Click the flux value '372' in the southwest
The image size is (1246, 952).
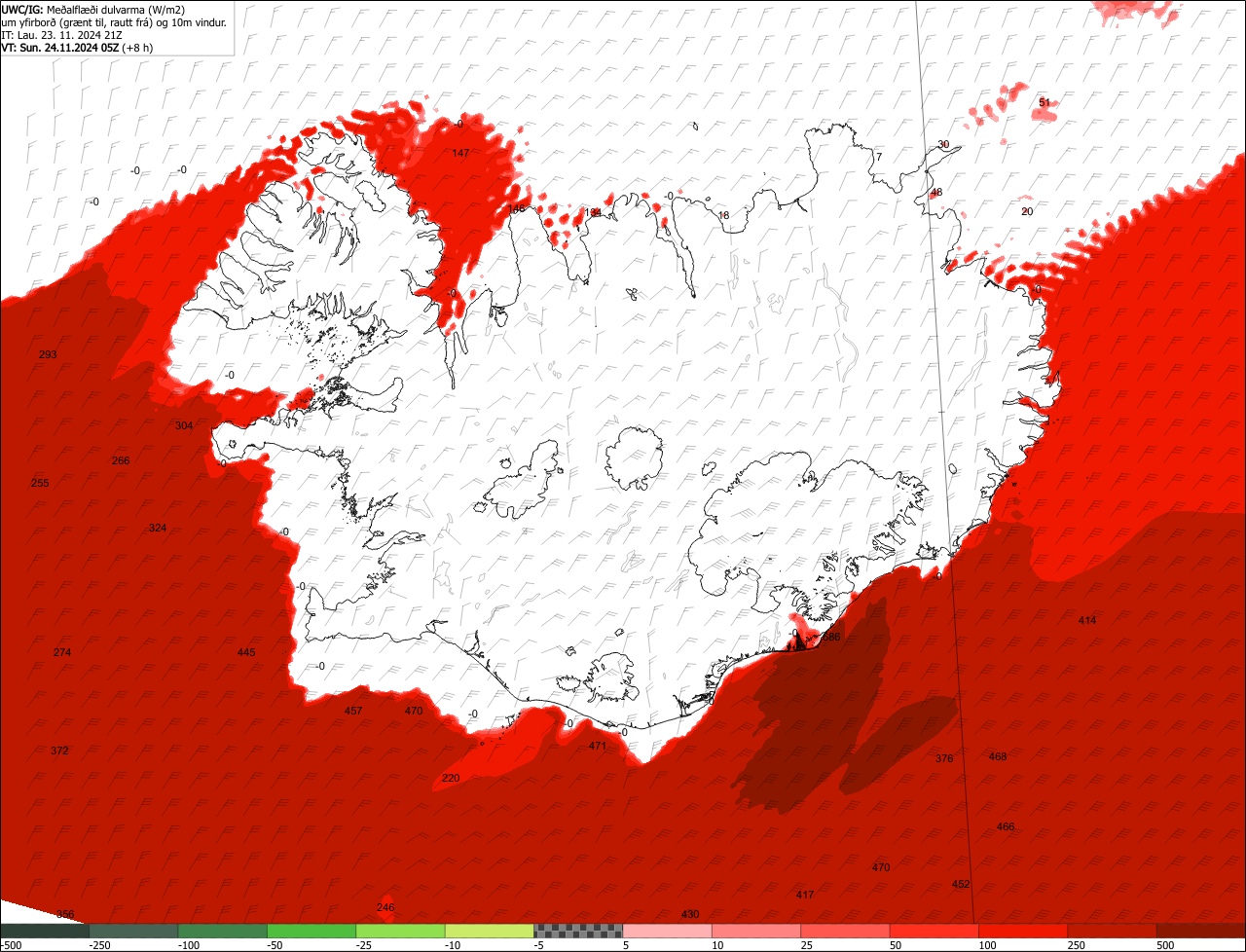click(x=59, y=751)
